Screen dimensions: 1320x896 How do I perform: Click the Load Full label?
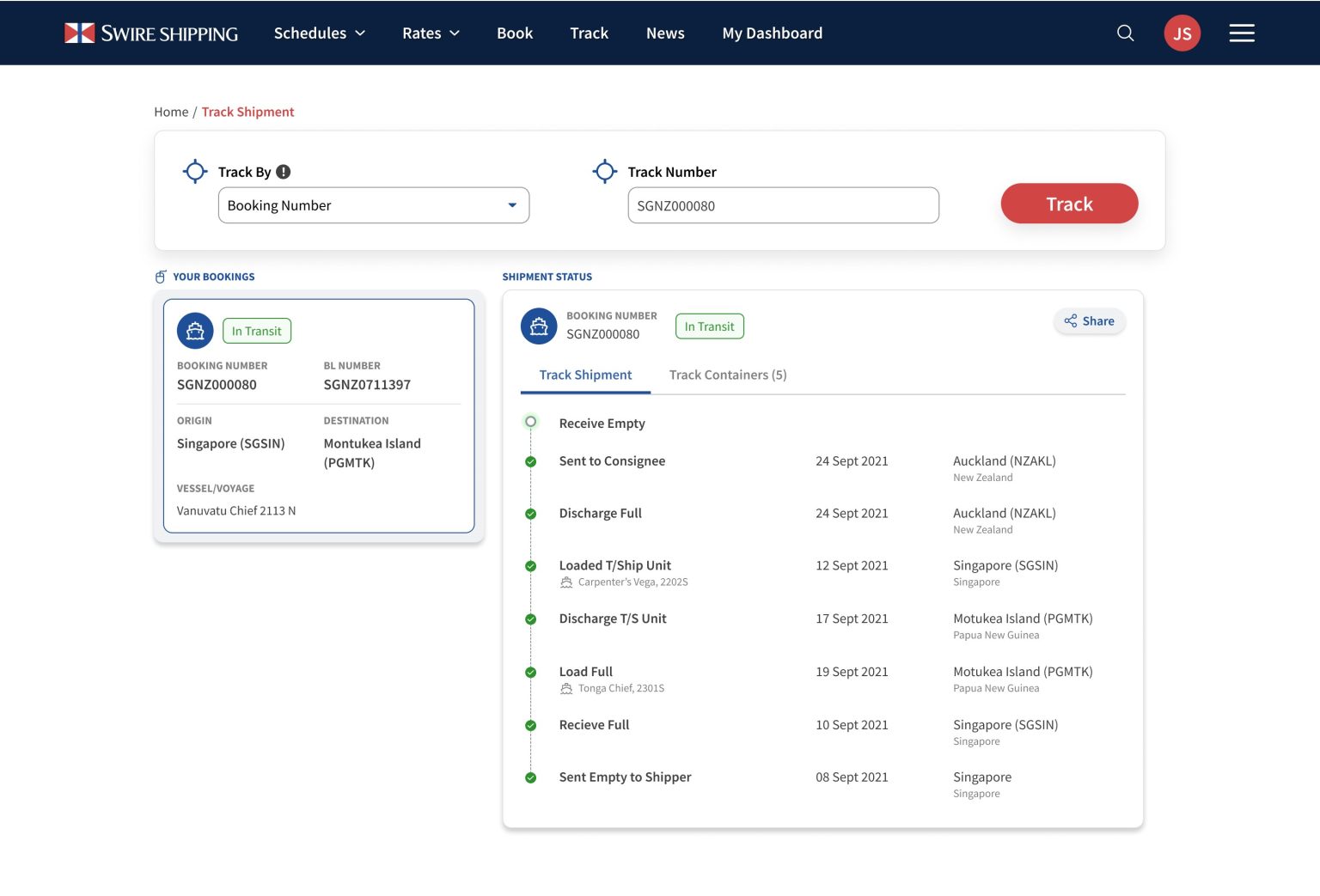point(586,672)
